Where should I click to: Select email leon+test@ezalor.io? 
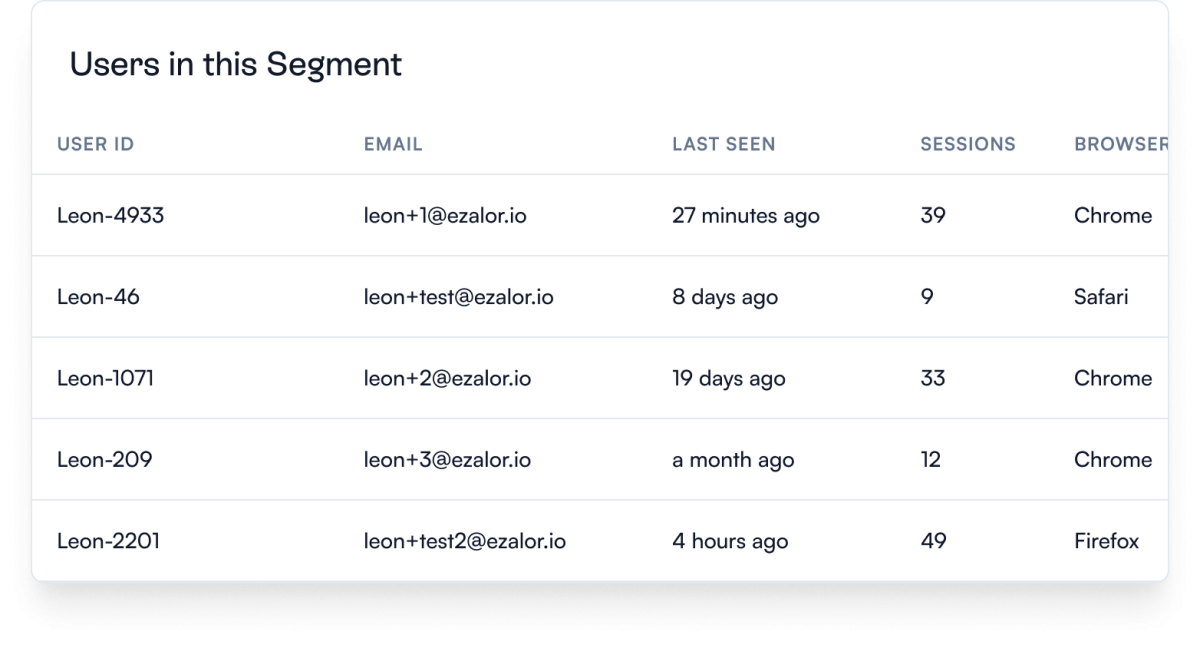(x=459, y=297)
